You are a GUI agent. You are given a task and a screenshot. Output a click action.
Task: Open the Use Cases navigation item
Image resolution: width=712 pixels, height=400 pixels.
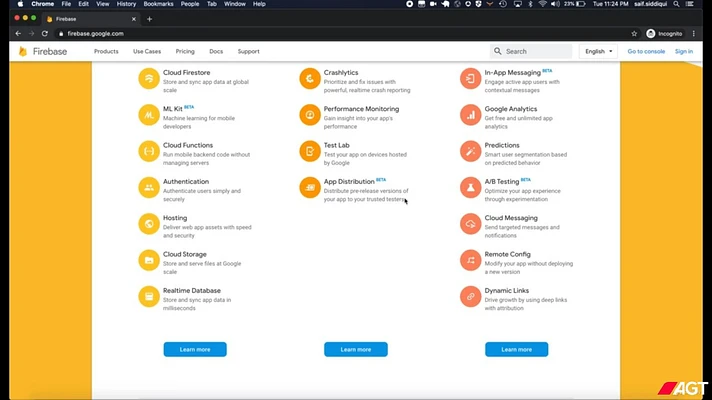pyautogui.click(x=147, y=51)
